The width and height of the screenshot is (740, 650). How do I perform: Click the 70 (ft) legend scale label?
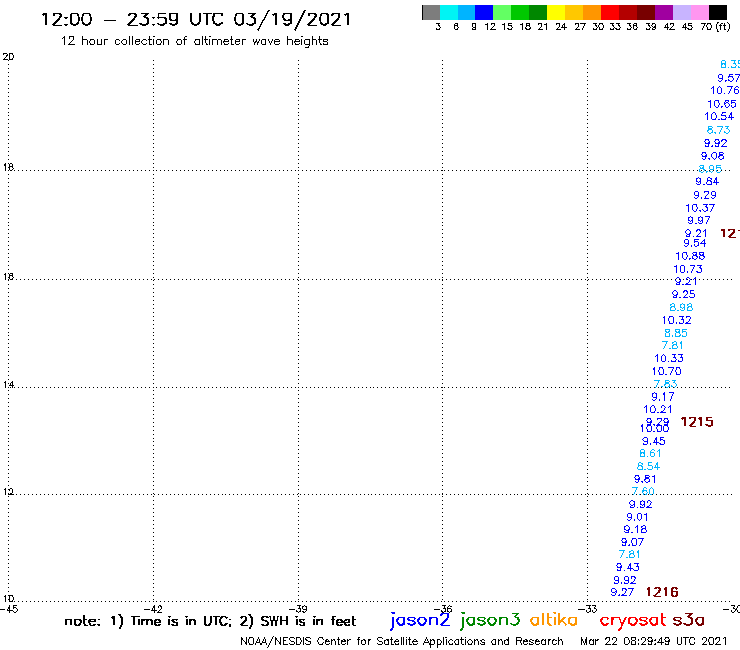click(715, 26)
